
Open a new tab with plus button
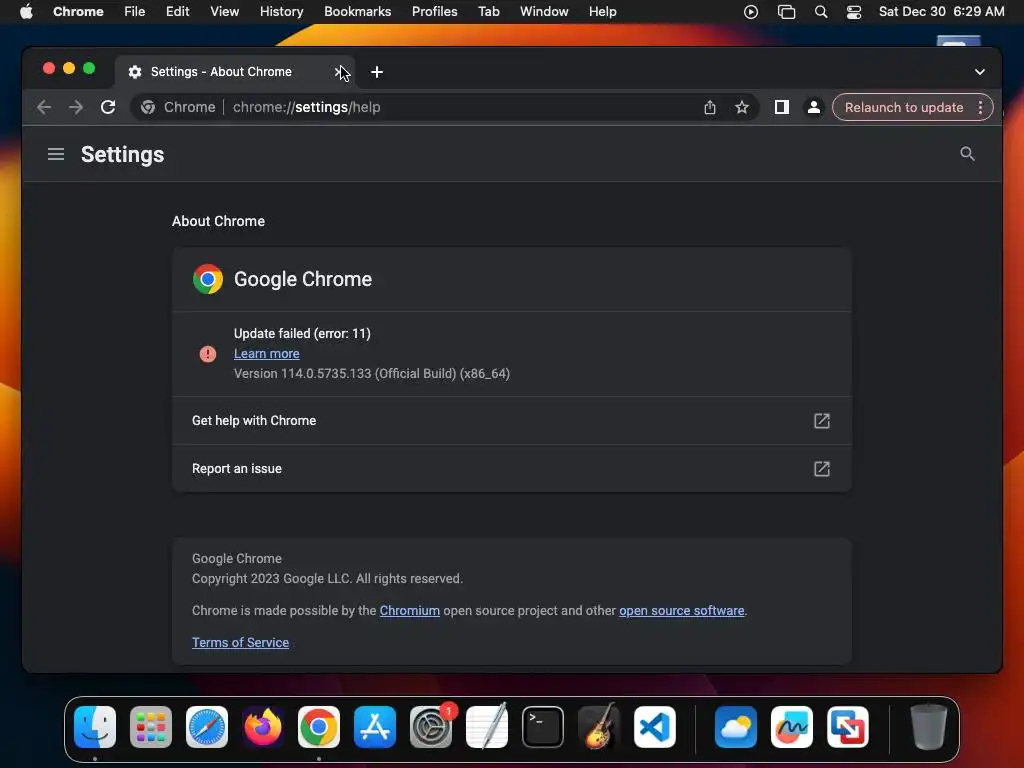377,72
